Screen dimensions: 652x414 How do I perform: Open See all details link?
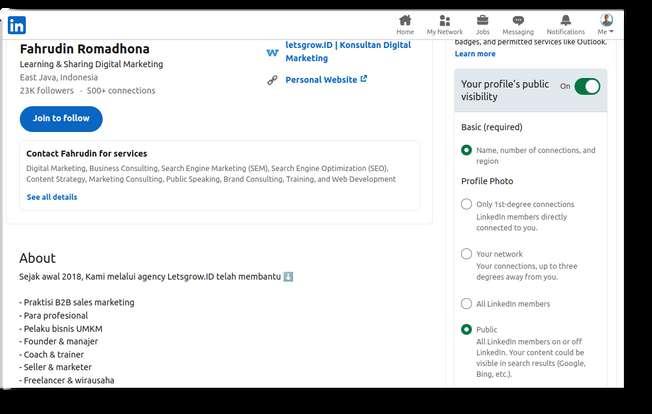pyautogui.click(x=52, y=197)
